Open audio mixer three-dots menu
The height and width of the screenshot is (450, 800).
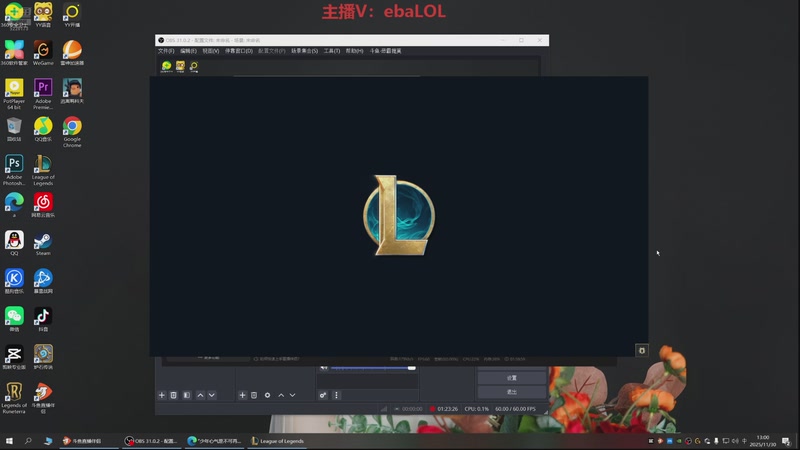(x=336, y=395)
